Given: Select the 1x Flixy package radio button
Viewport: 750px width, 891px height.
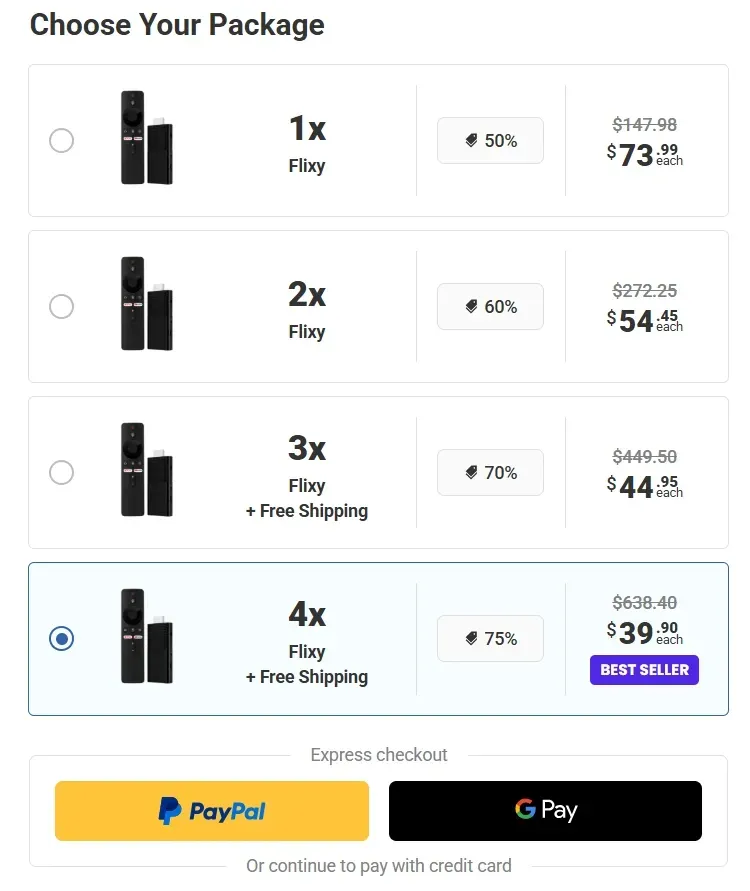Looking at the screenshot, I should [x=61, y=141].
